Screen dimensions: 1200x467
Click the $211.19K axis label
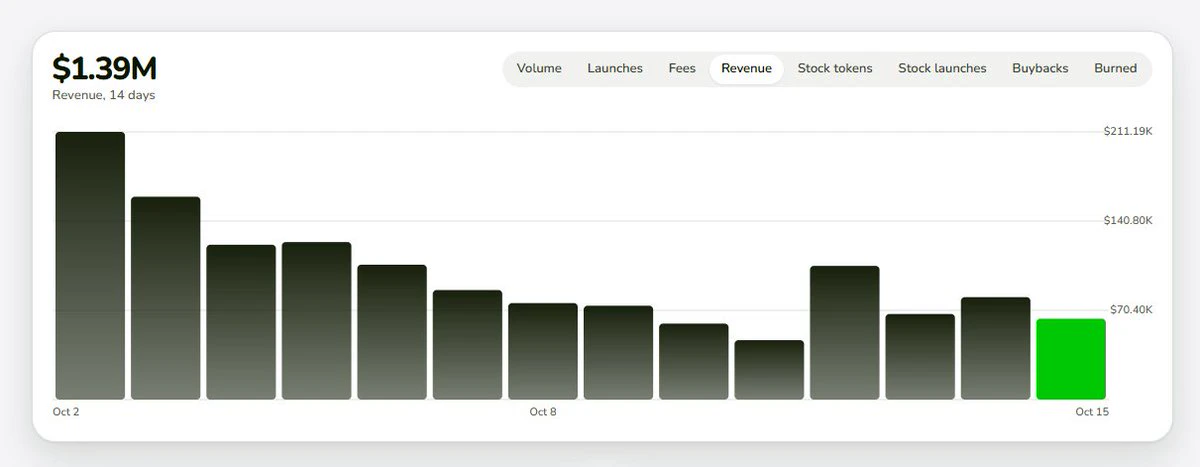click(x=1128, y=131)
